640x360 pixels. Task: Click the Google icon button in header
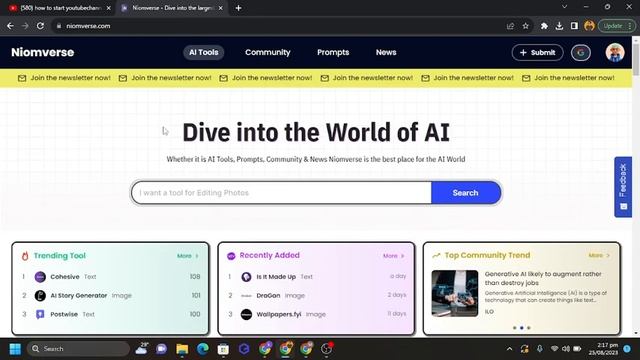point(580,53)
